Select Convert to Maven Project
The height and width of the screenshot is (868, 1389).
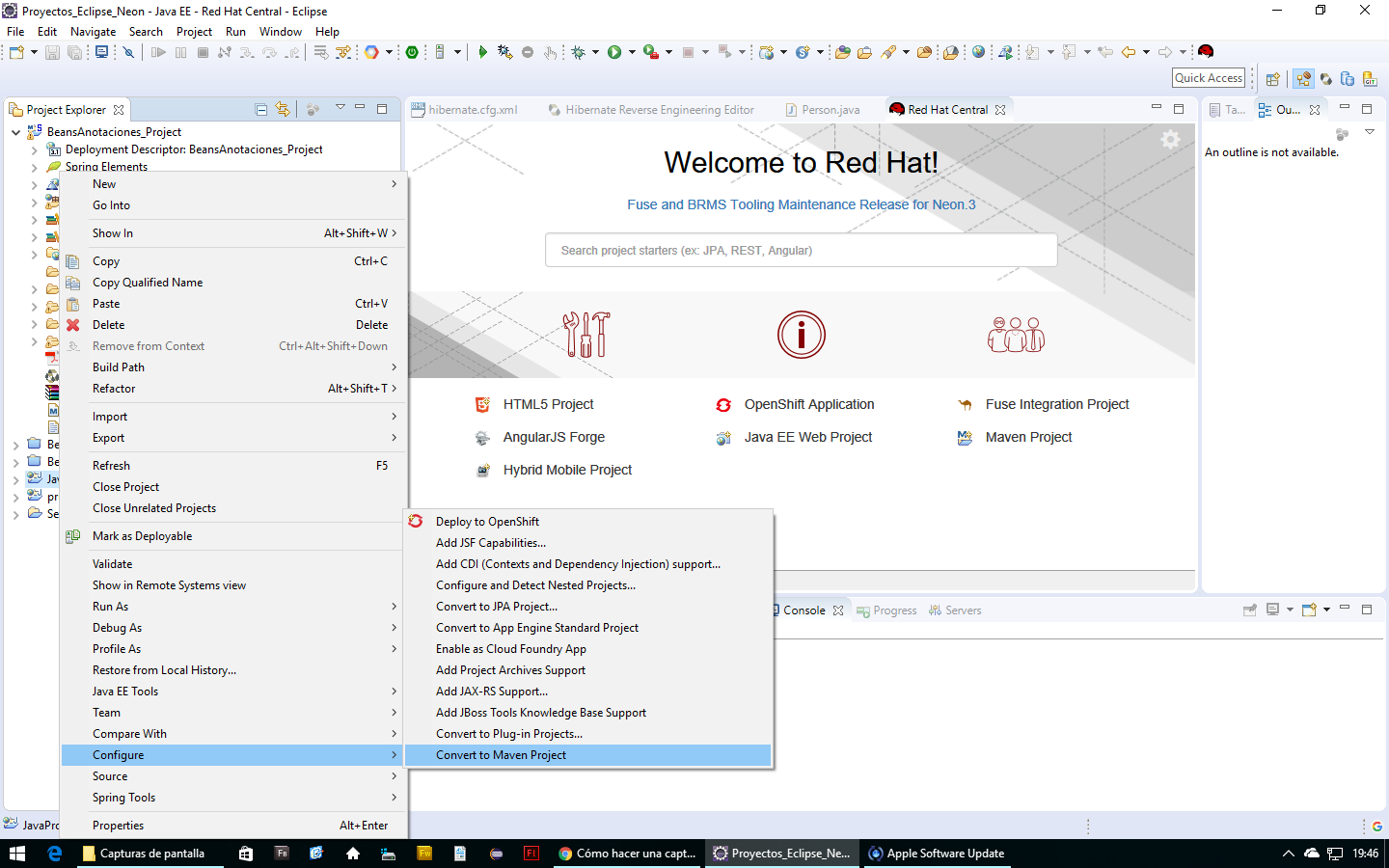point(589,755)
